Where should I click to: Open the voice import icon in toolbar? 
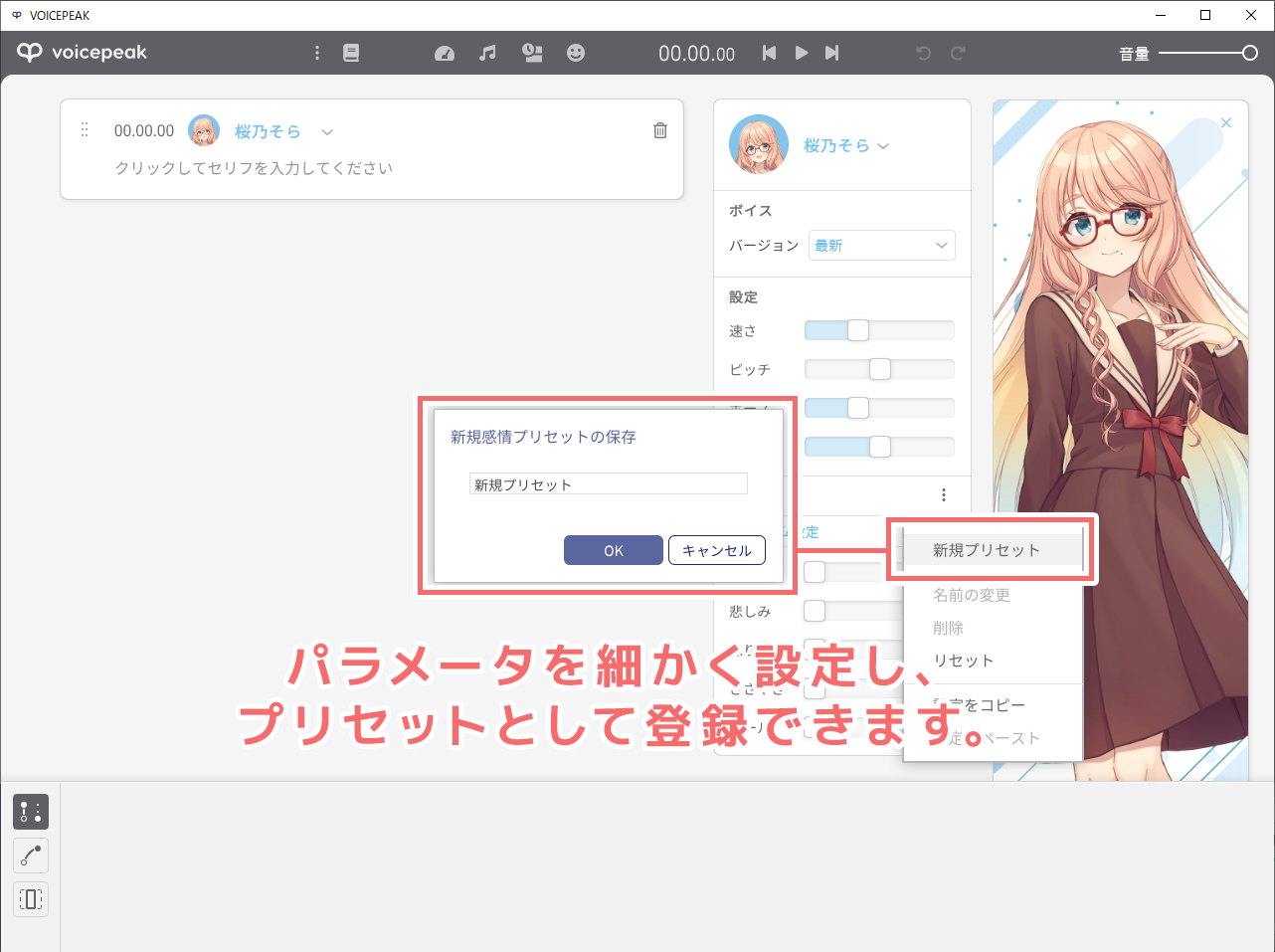coord(532,53)
